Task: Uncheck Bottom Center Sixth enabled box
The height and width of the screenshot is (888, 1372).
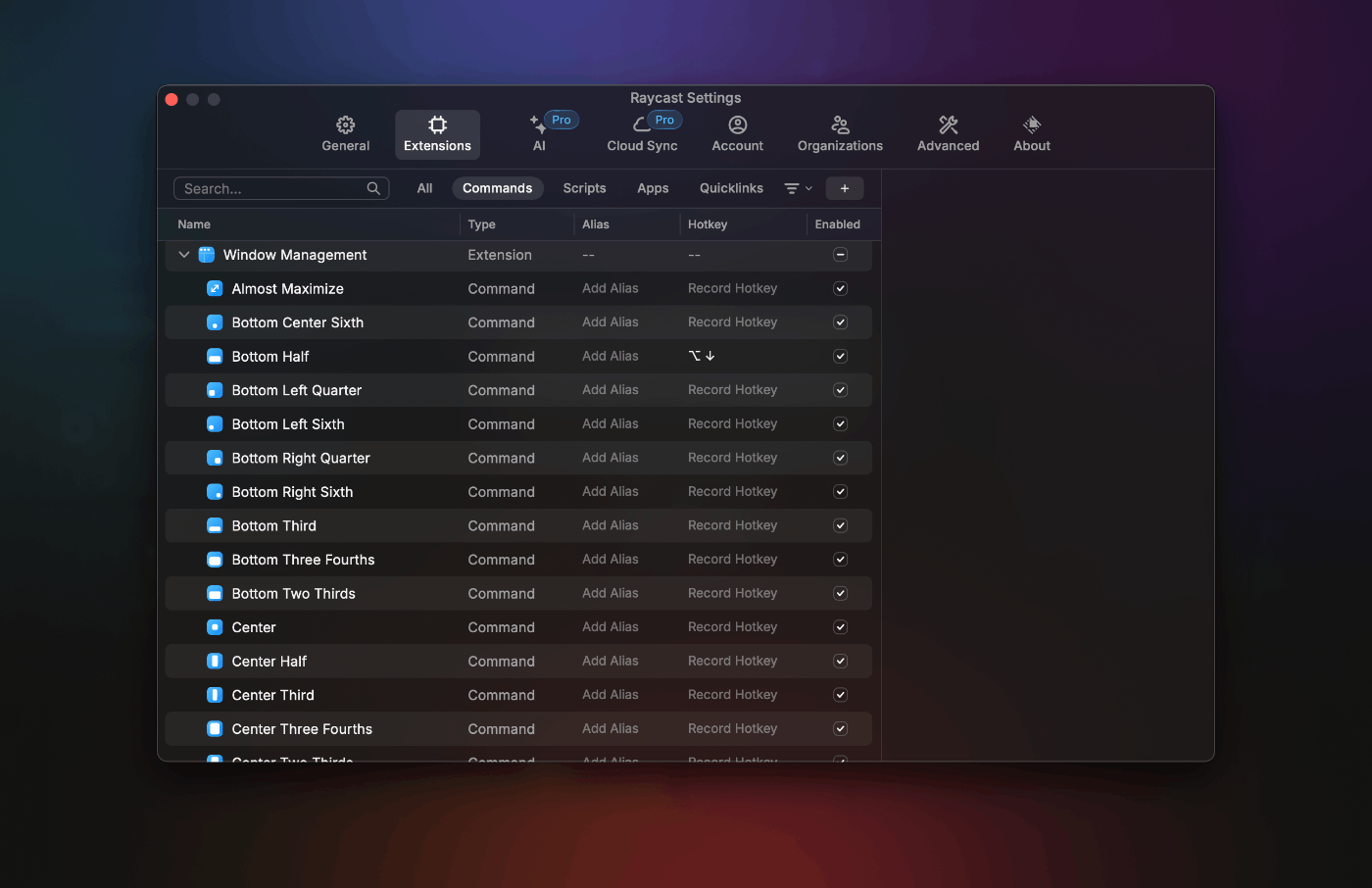Action: point(840,322)
